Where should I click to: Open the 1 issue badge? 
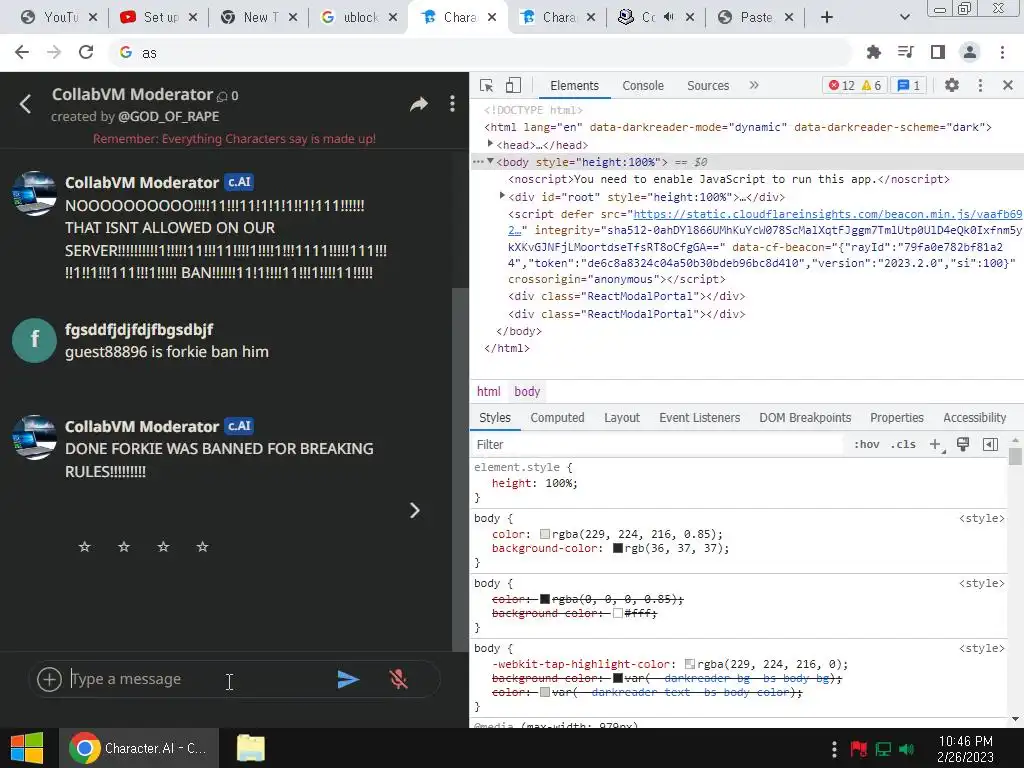click(908, 86)
